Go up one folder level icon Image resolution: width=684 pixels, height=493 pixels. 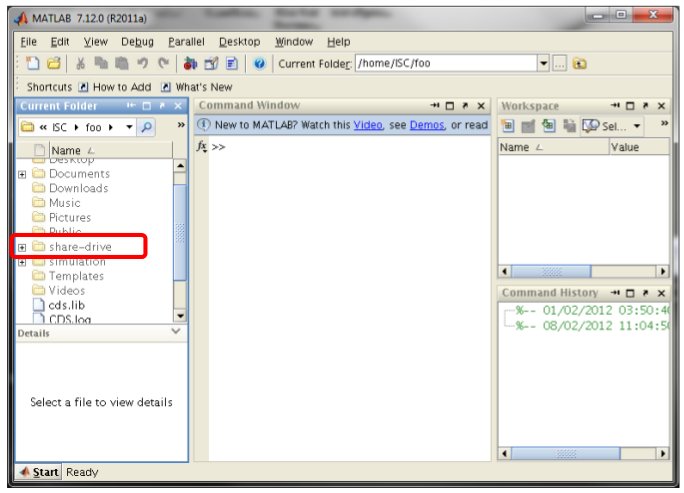(579, 64)
